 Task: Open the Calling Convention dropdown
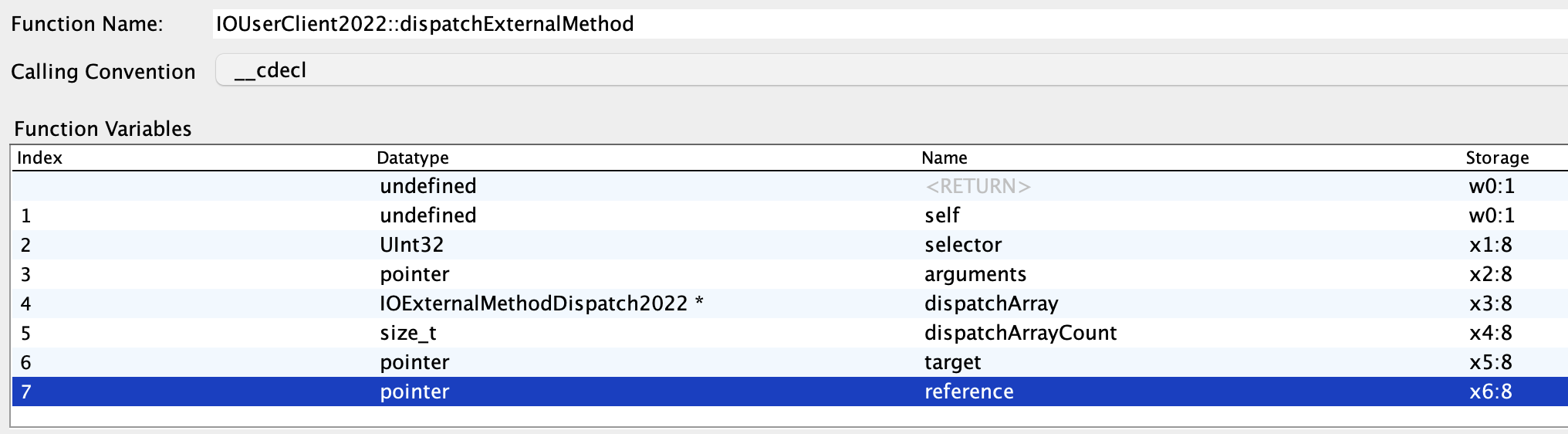coord(887,70)
